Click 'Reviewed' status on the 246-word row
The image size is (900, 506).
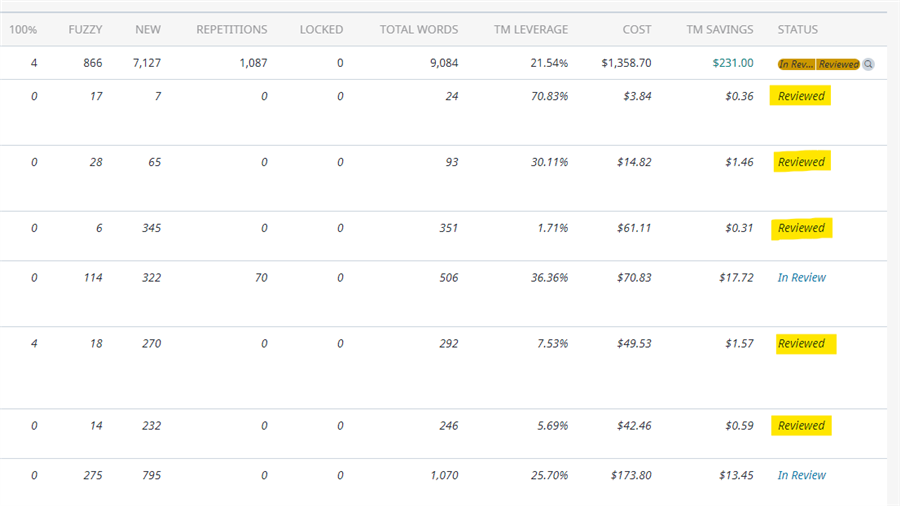click(801, 426)
